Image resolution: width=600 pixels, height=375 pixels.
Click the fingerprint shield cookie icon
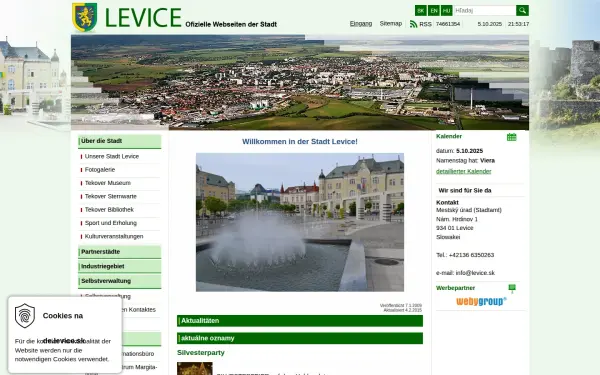point(25,316)
